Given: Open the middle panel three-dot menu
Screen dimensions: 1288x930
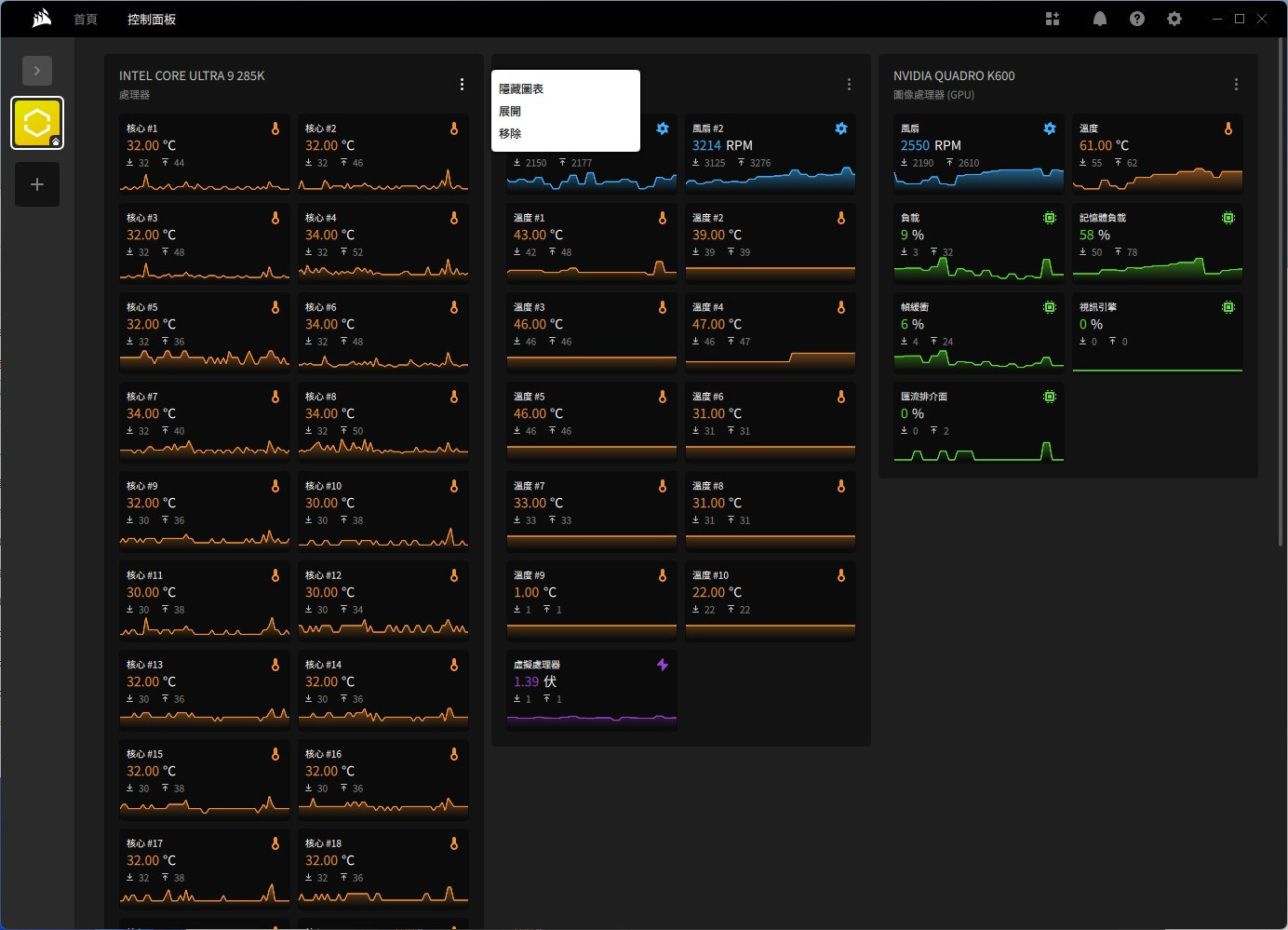Looking at the screenshot, I should click(849, 85).
